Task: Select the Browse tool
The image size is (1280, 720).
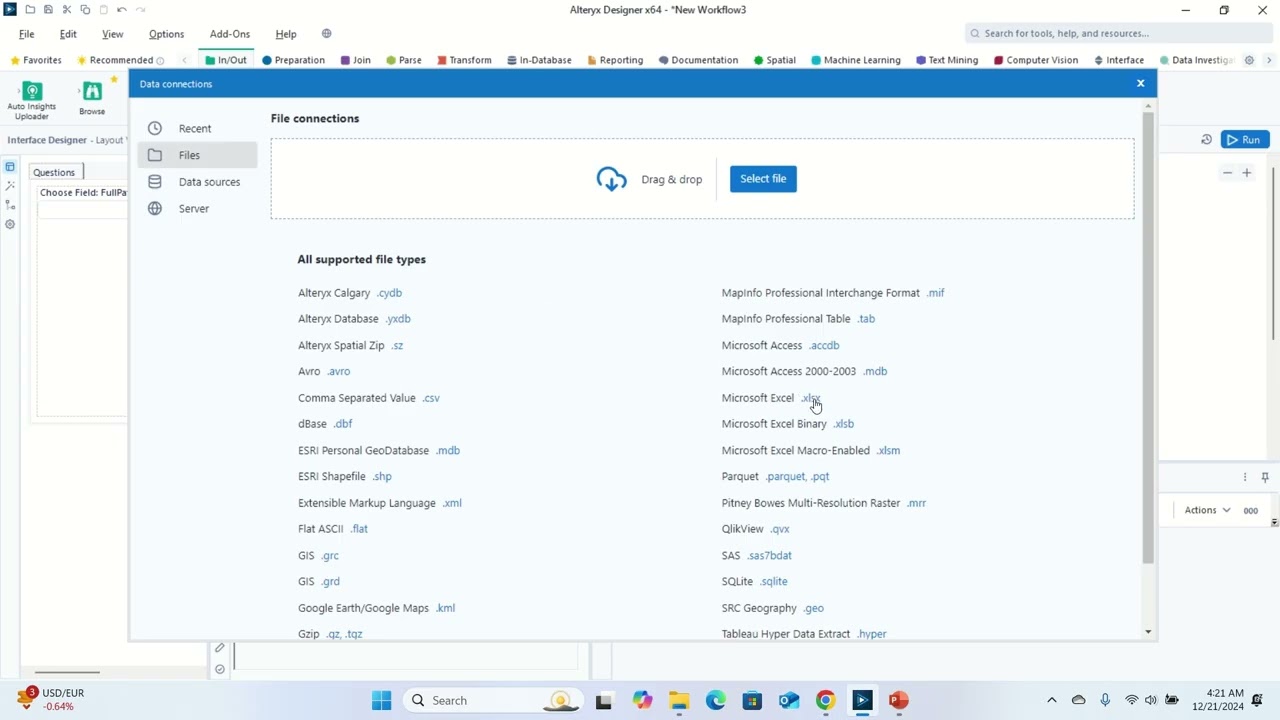Action: tap(92, 98)
